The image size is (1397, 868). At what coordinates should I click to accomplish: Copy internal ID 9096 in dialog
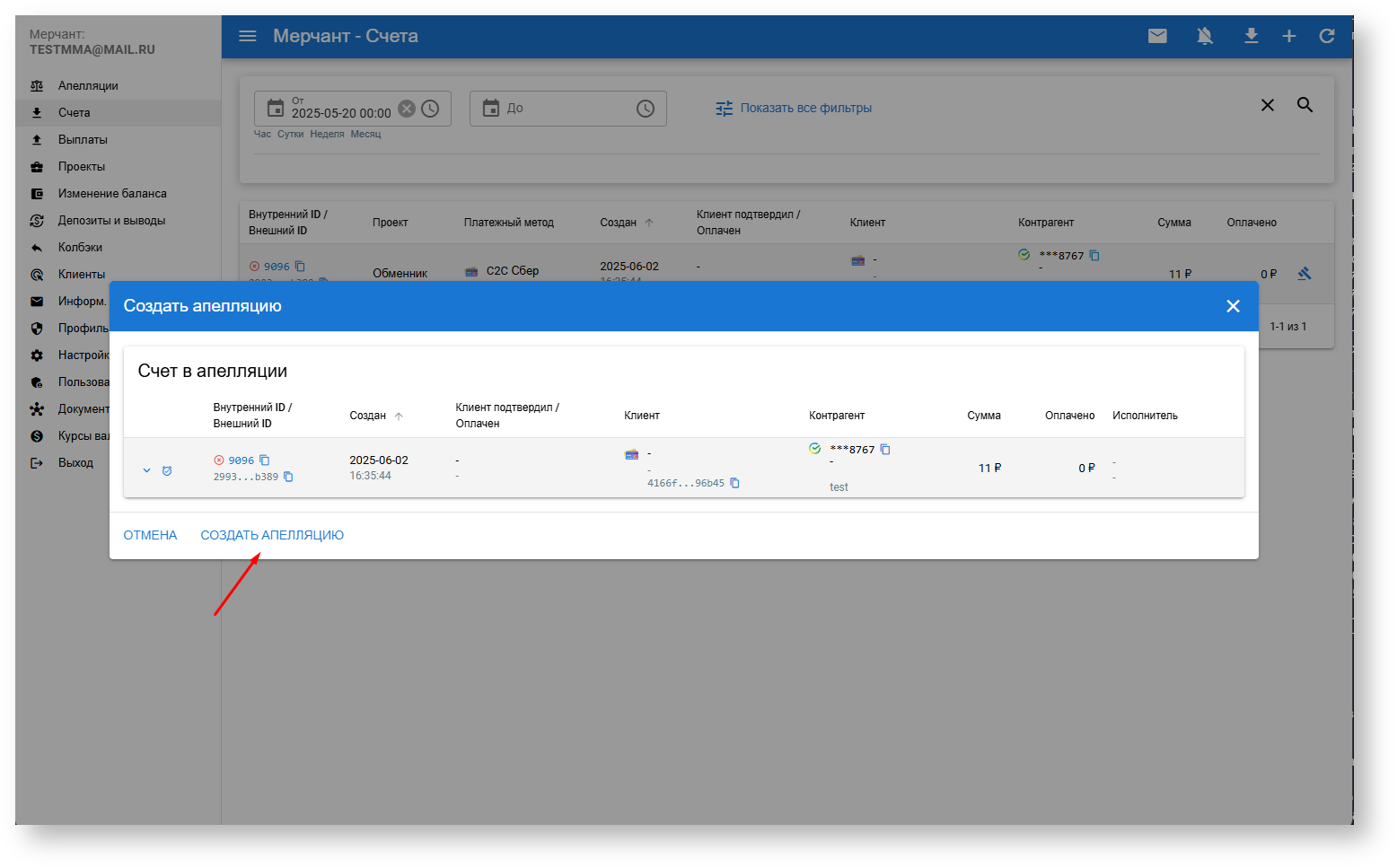(x=265, y=460)
